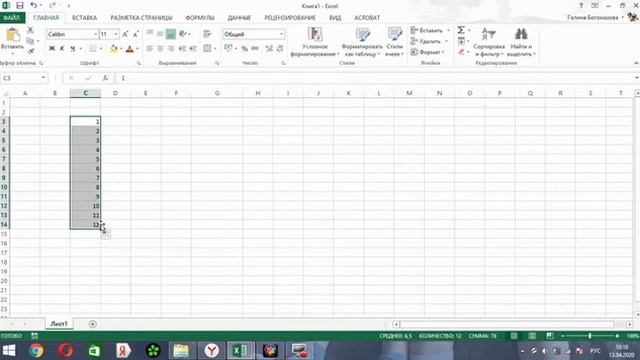640x360 pixels.
Task: Click the formula bar input
Action: 375,78
